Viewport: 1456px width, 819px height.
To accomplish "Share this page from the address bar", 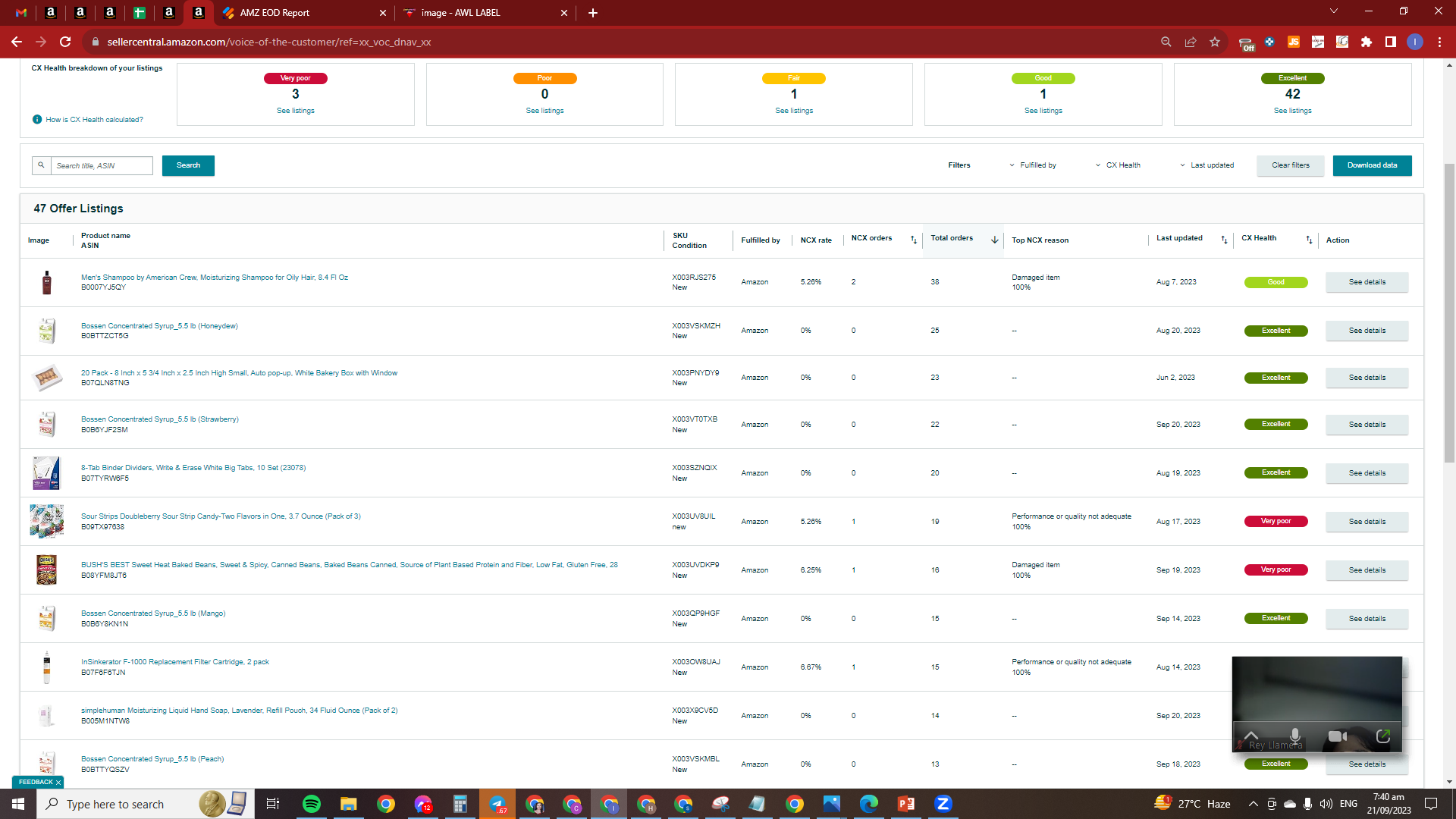I will point(1191,42).
